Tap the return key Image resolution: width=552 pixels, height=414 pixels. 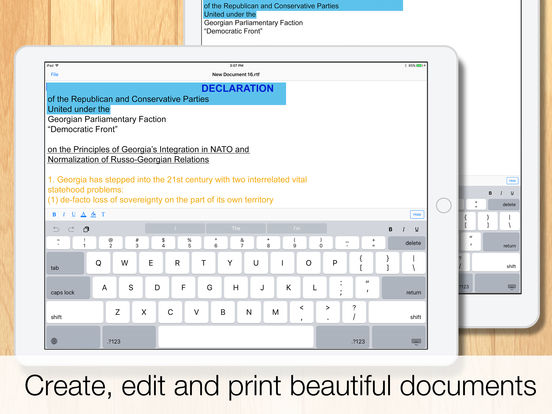[404, 288]
